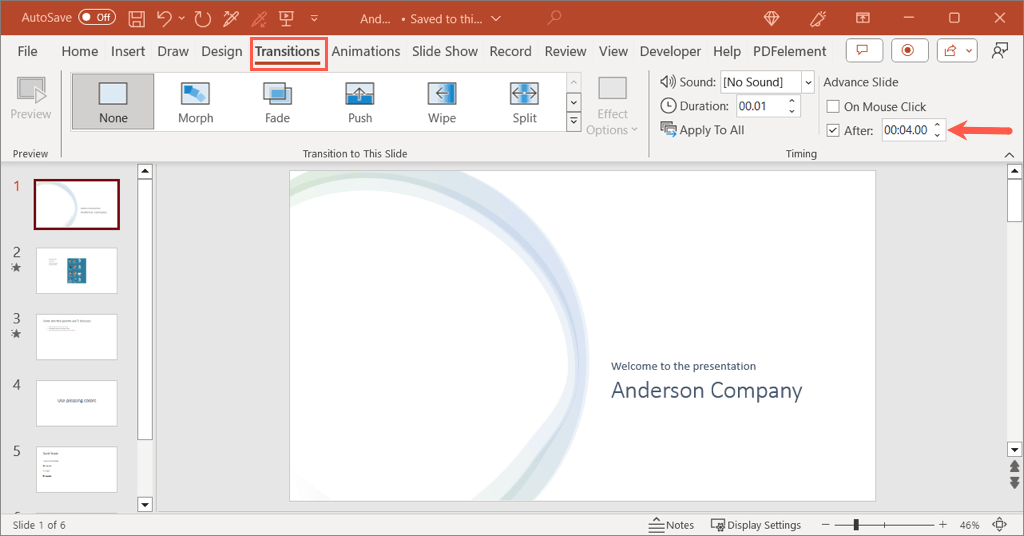Redo the last action

[x=202, y=18]
